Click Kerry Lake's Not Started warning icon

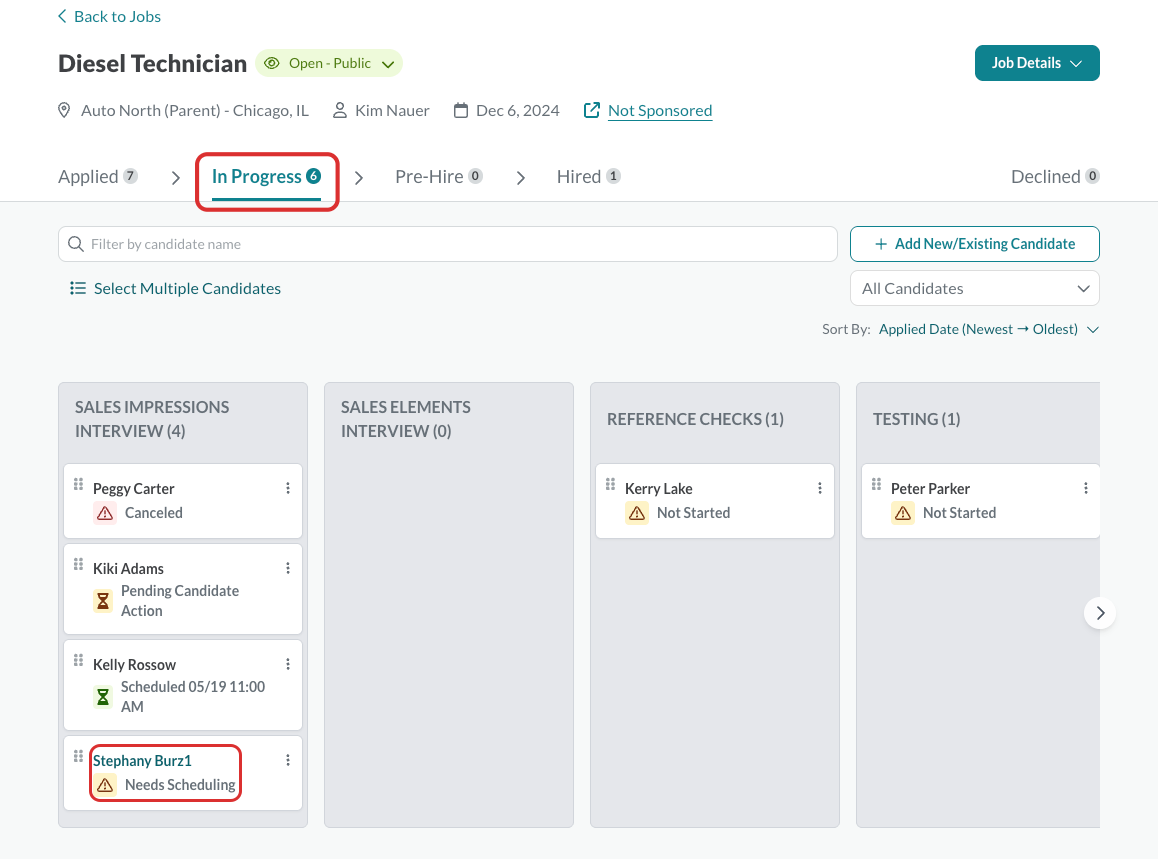[x=637, y=513]
